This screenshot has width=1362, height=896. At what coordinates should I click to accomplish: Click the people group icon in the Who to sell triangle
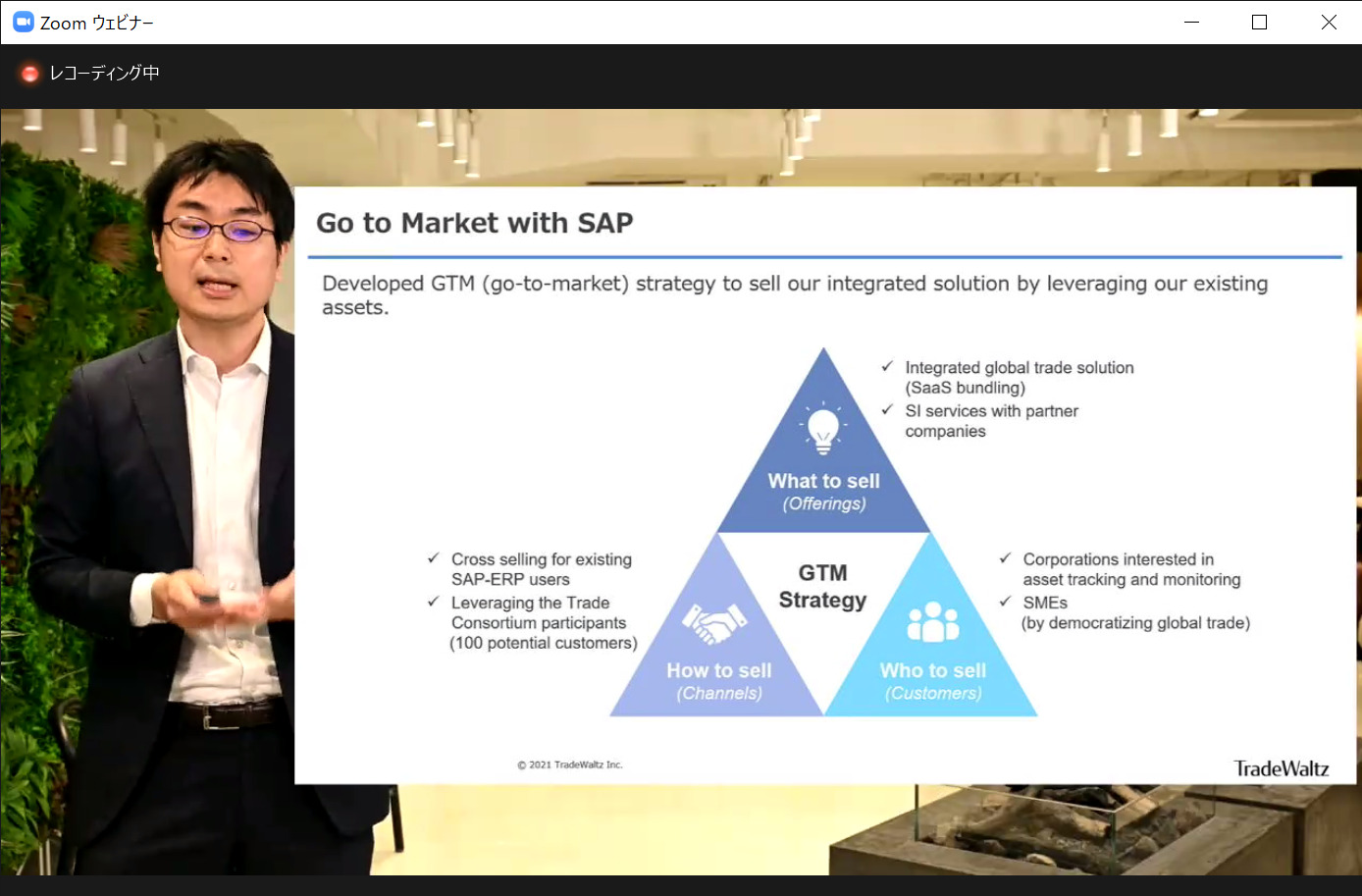[932, 621]
